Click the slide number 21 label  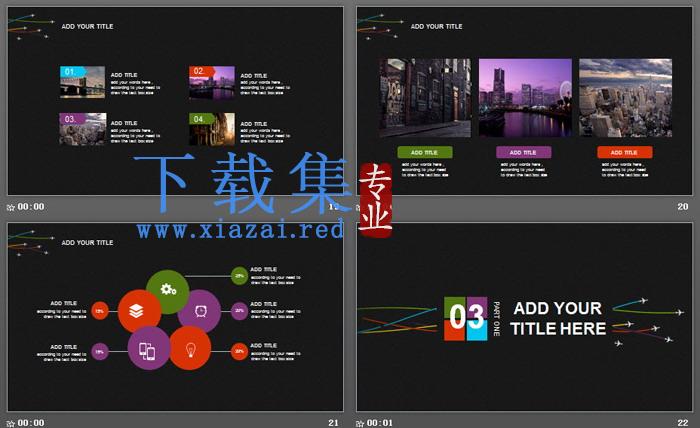click(333, 423)
